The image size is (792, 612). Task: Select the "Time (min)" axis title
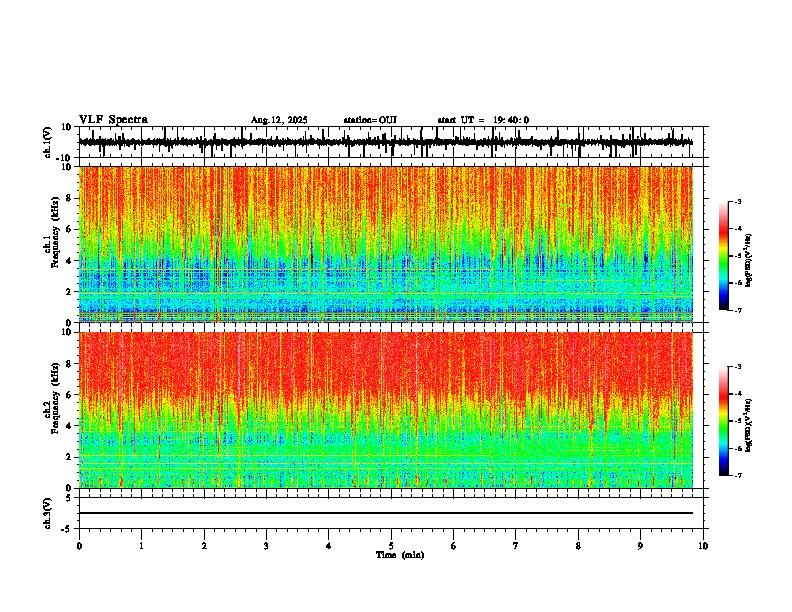pos(400,555)
